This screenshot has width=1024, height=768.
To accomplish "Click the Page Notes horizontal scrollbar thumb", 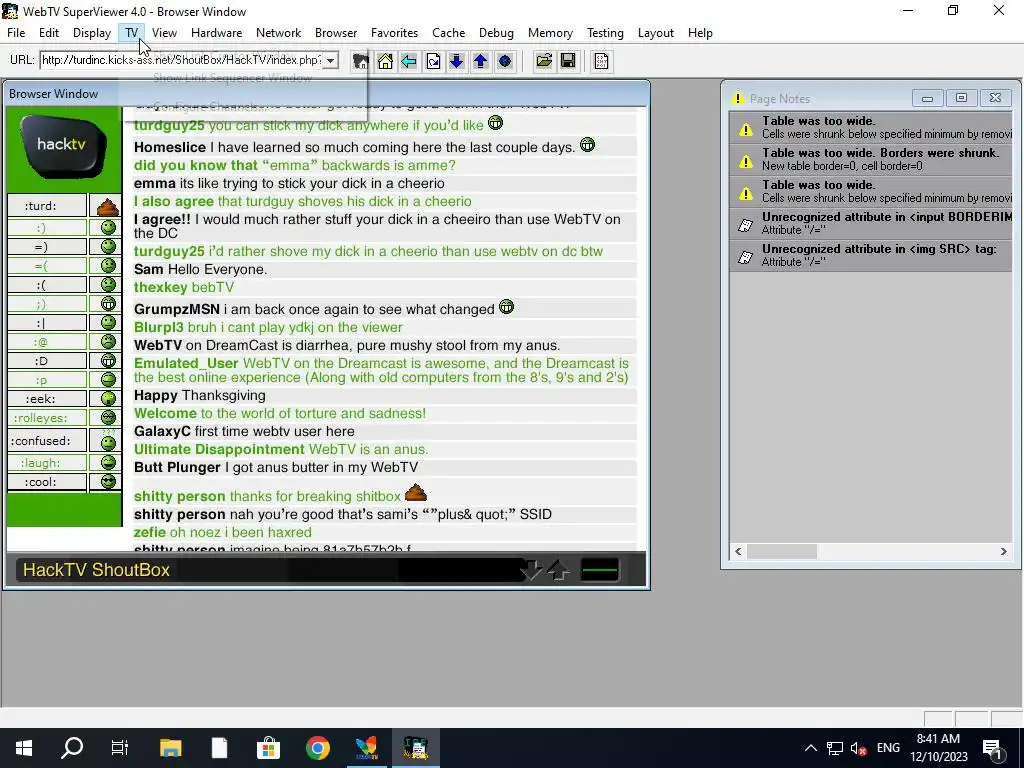I will [x=782, y=552].
